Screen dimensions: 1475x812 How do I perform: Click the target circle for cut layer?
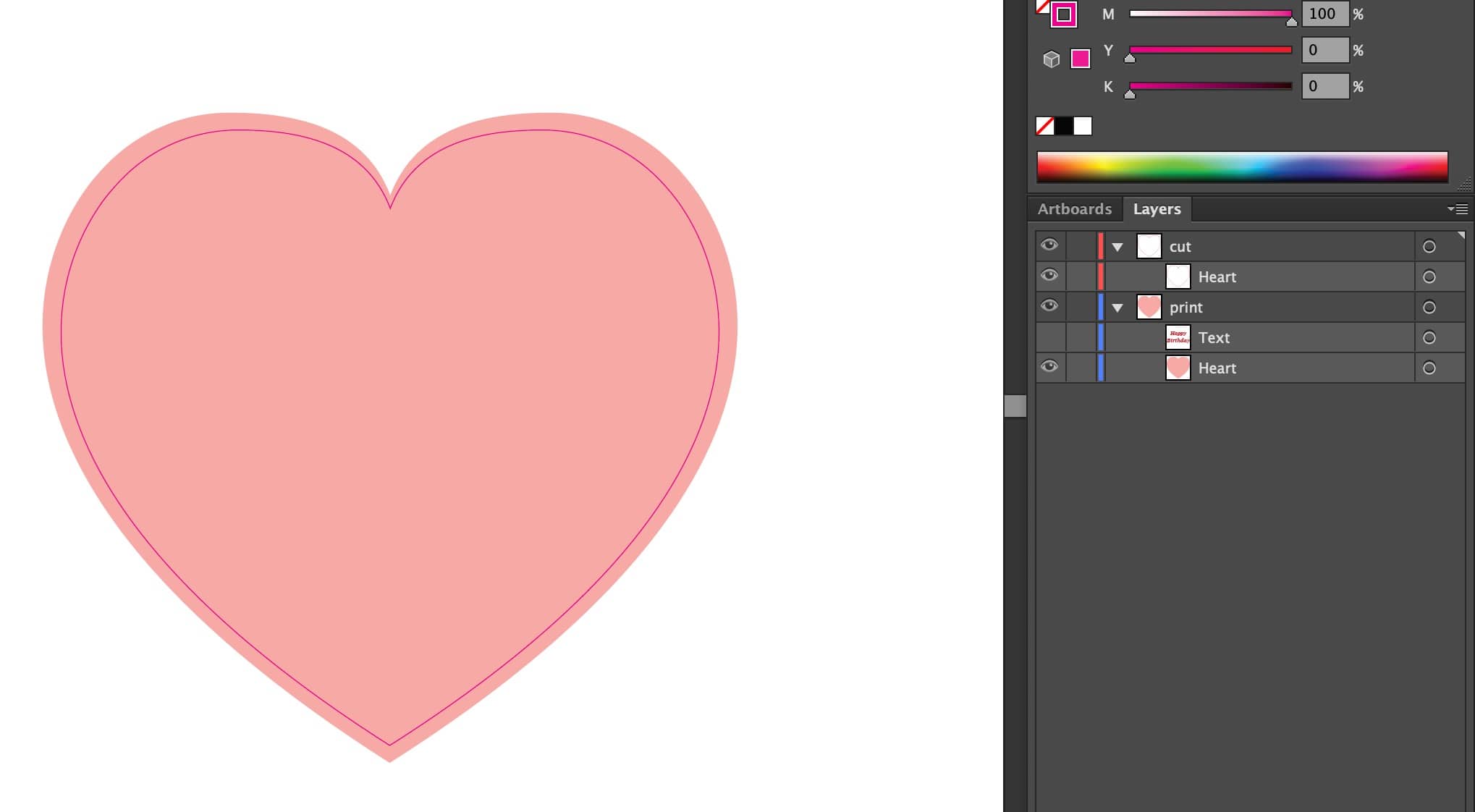[x=1429, y=247]
